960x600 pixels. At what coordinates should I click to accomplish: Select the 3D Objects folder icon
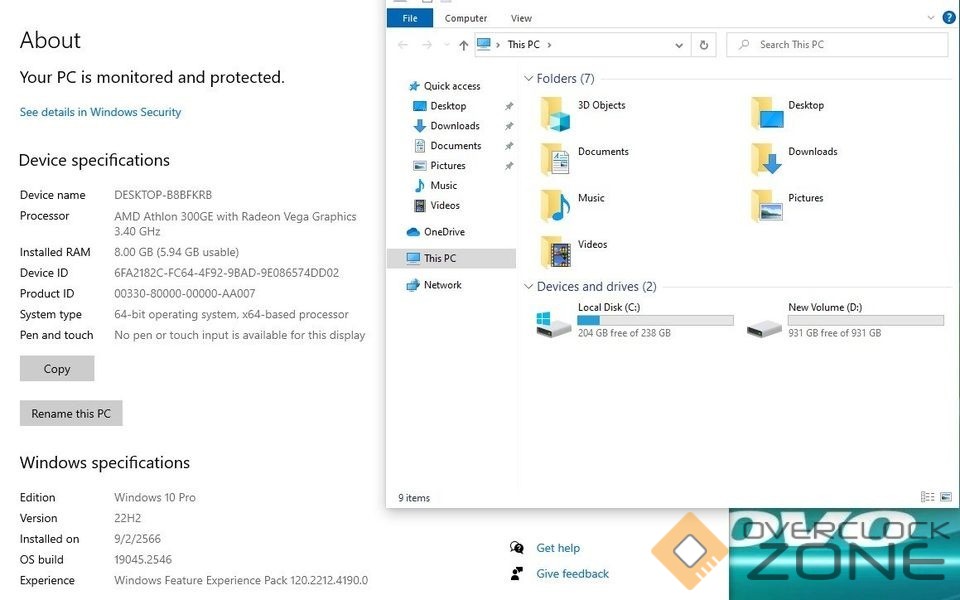555,114
